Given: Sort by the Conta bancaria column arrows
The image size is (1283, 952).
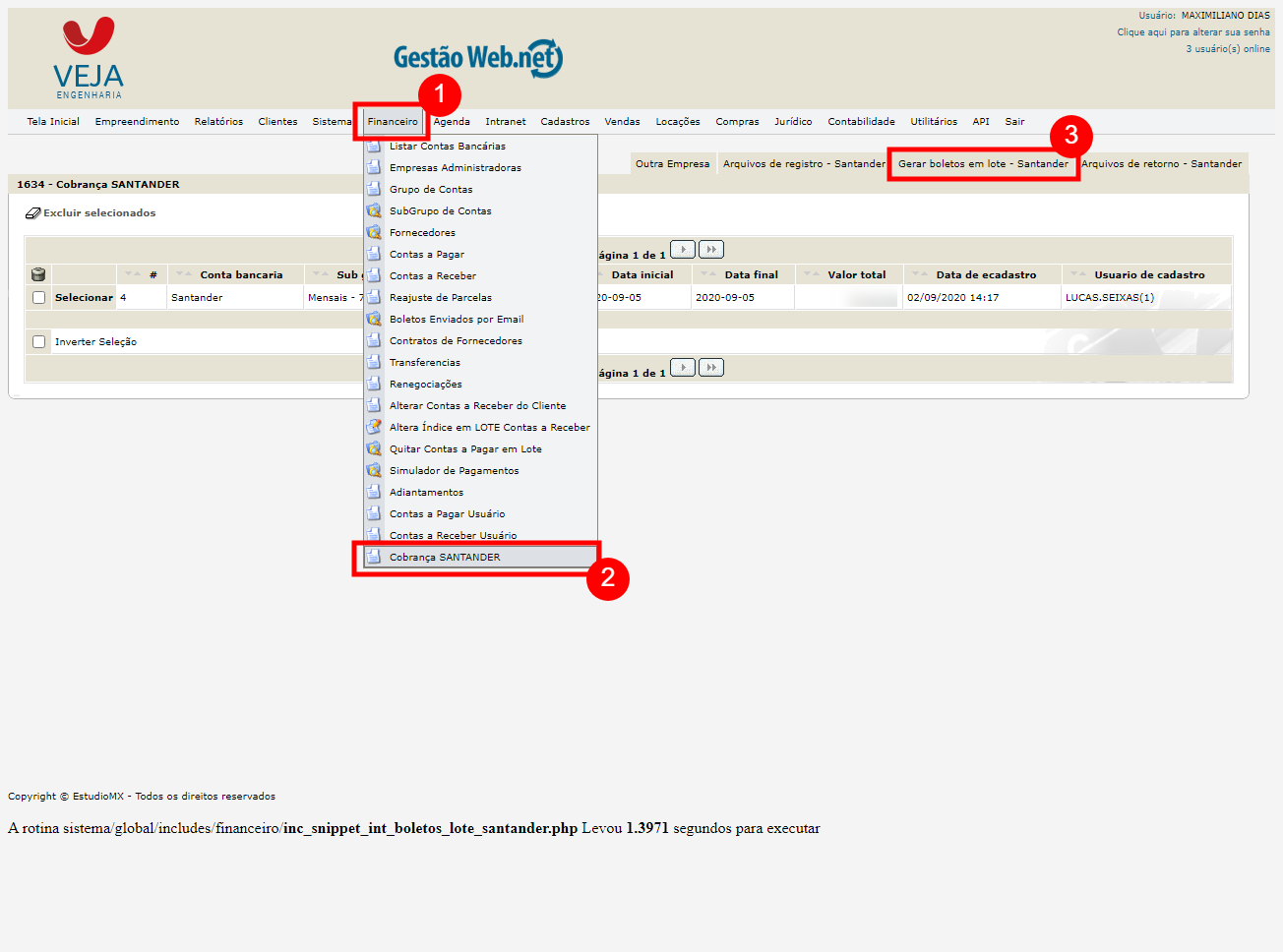Looking at the screenshot, I should pos(184,274).
